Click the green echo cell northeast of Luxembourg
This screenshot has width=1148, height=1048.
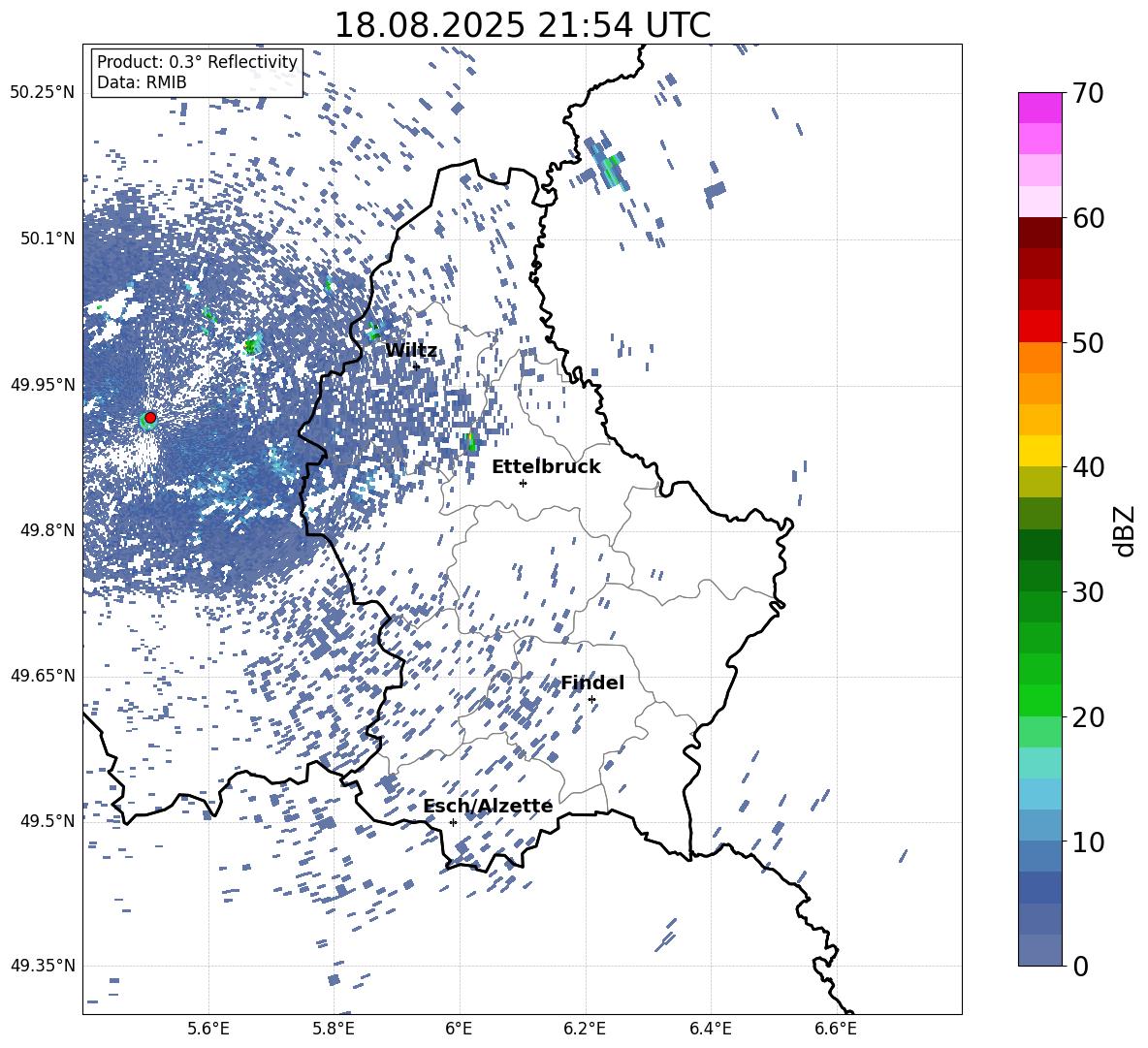pyautogui.click(x=611, y=169)
